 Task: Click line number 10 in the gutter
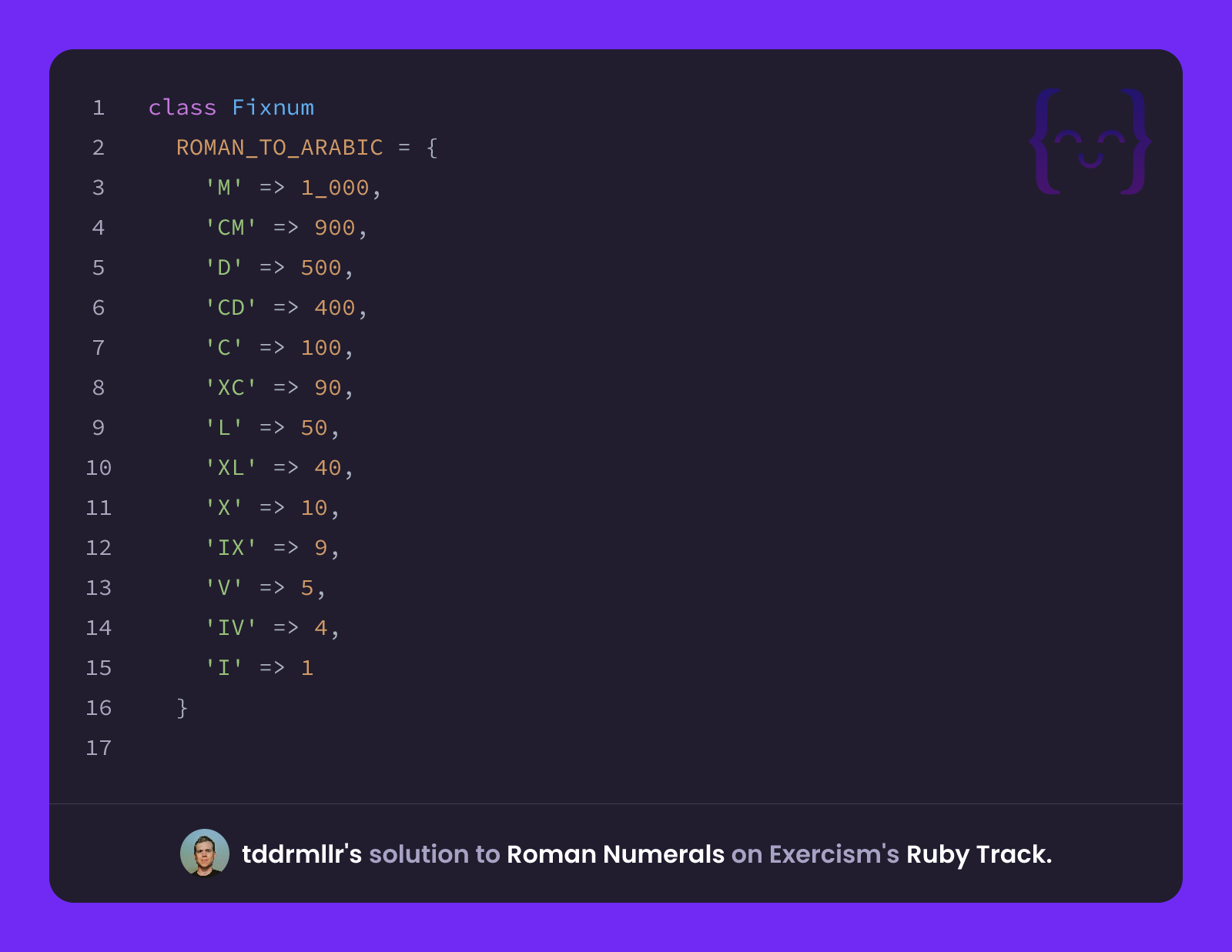(99, 468)
